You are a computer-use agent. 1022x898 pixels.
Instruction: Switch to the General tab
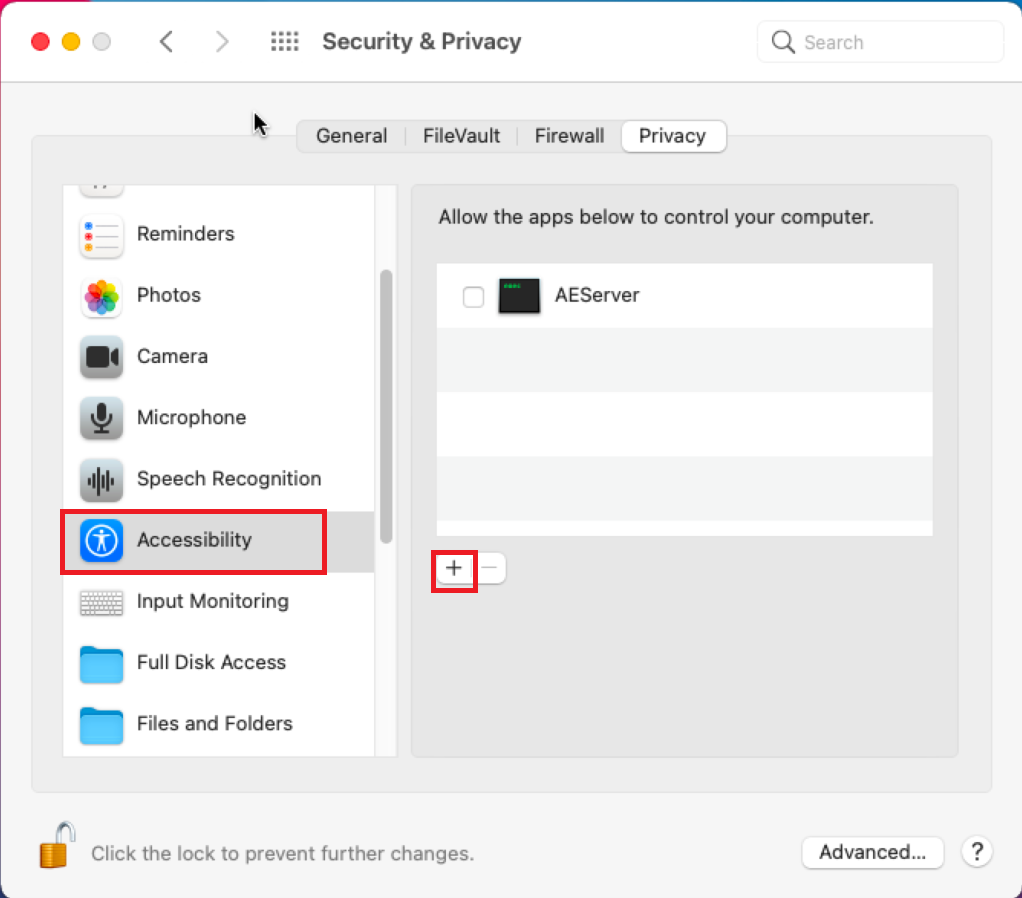pyautogui.click(x=351, y=136)
